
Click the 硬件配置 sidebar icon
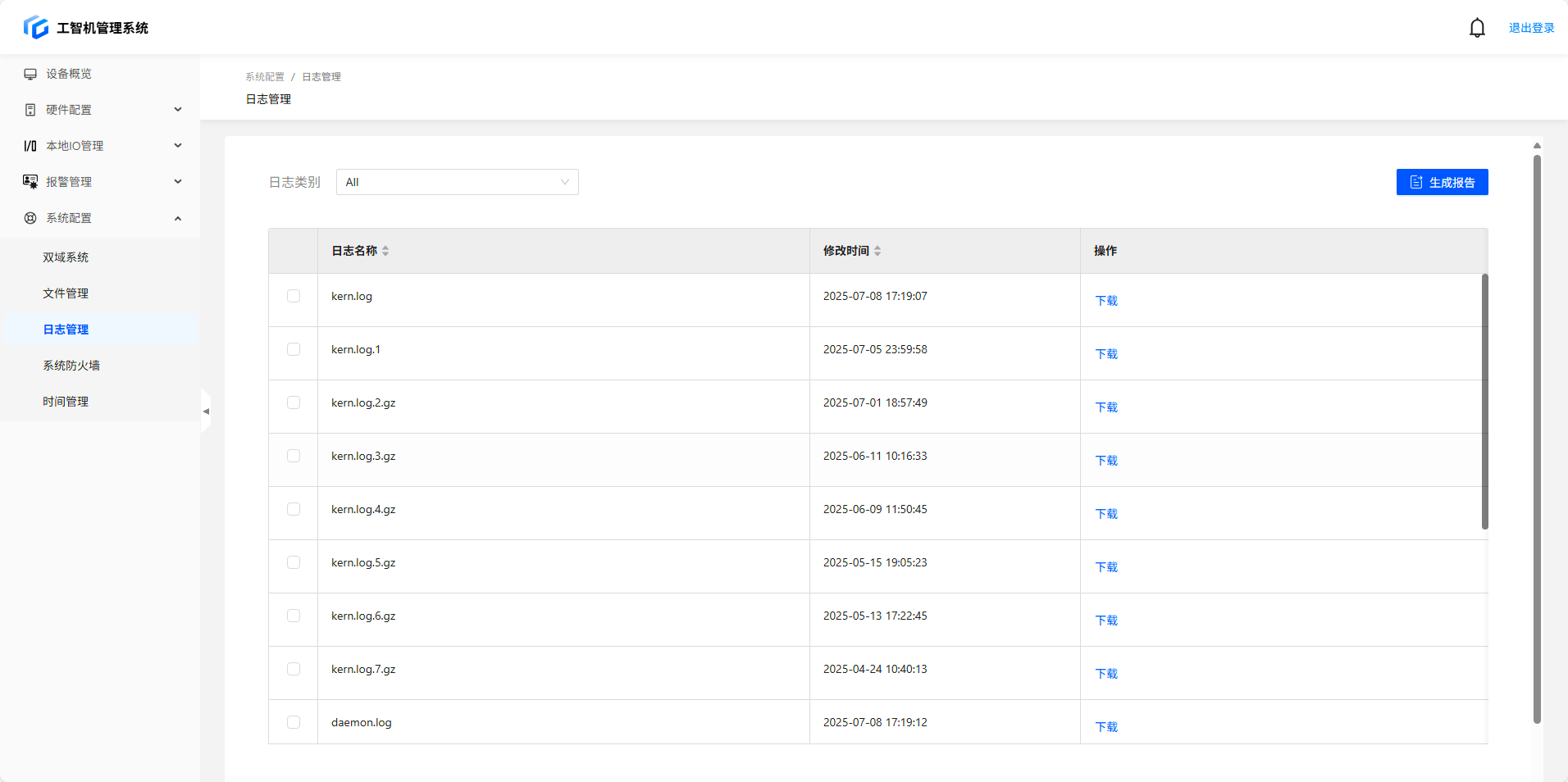[x=30, y=110]
